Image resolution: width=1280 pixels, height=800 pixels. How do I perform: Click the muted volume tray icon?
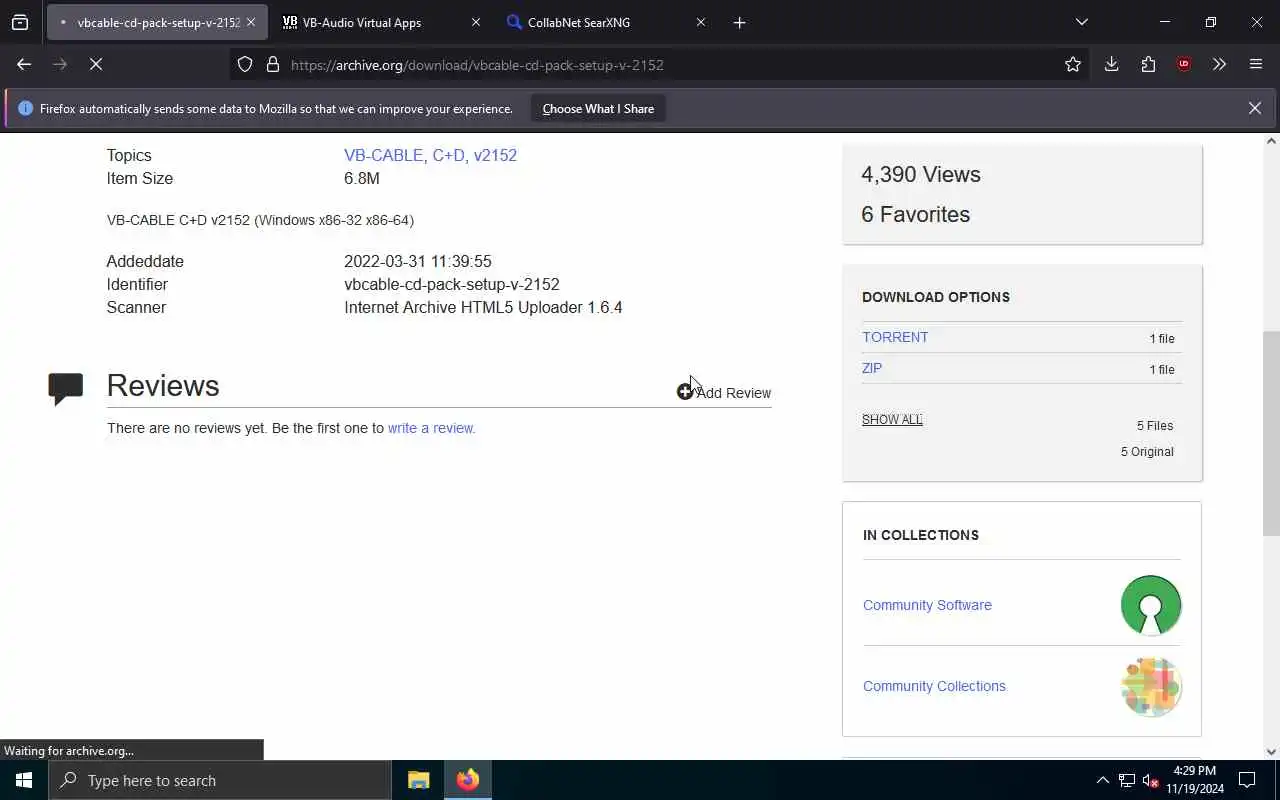pyautogui.click(x=1151, y=780)
